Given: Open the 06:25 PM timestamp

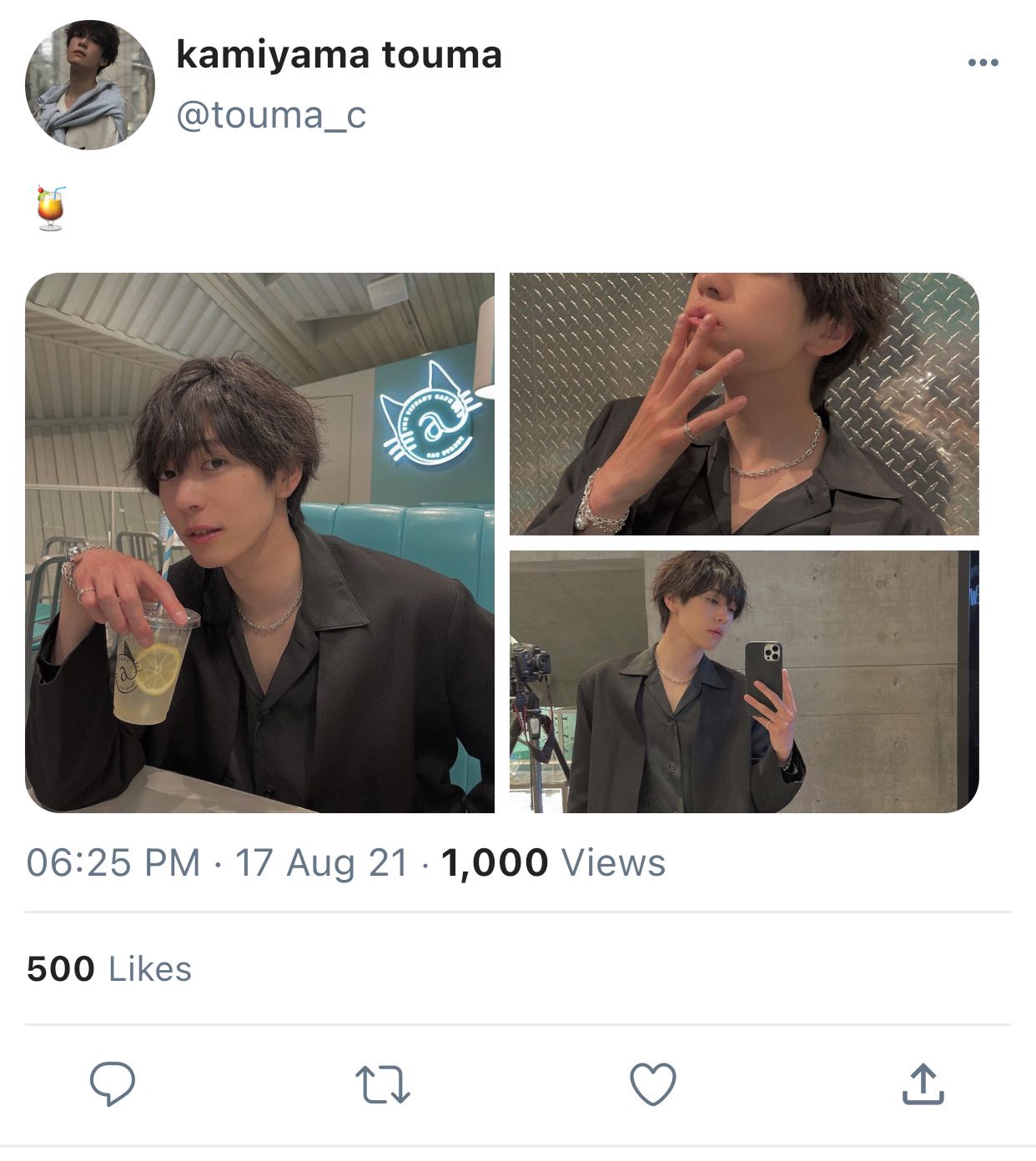Looking at the screenshot, I should click(x=113, y=862).
